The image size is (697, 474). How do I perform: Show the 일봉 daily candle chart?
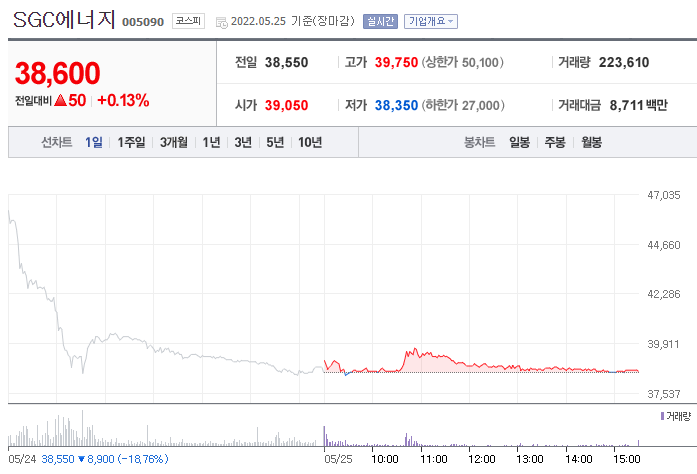pos(520,142)
